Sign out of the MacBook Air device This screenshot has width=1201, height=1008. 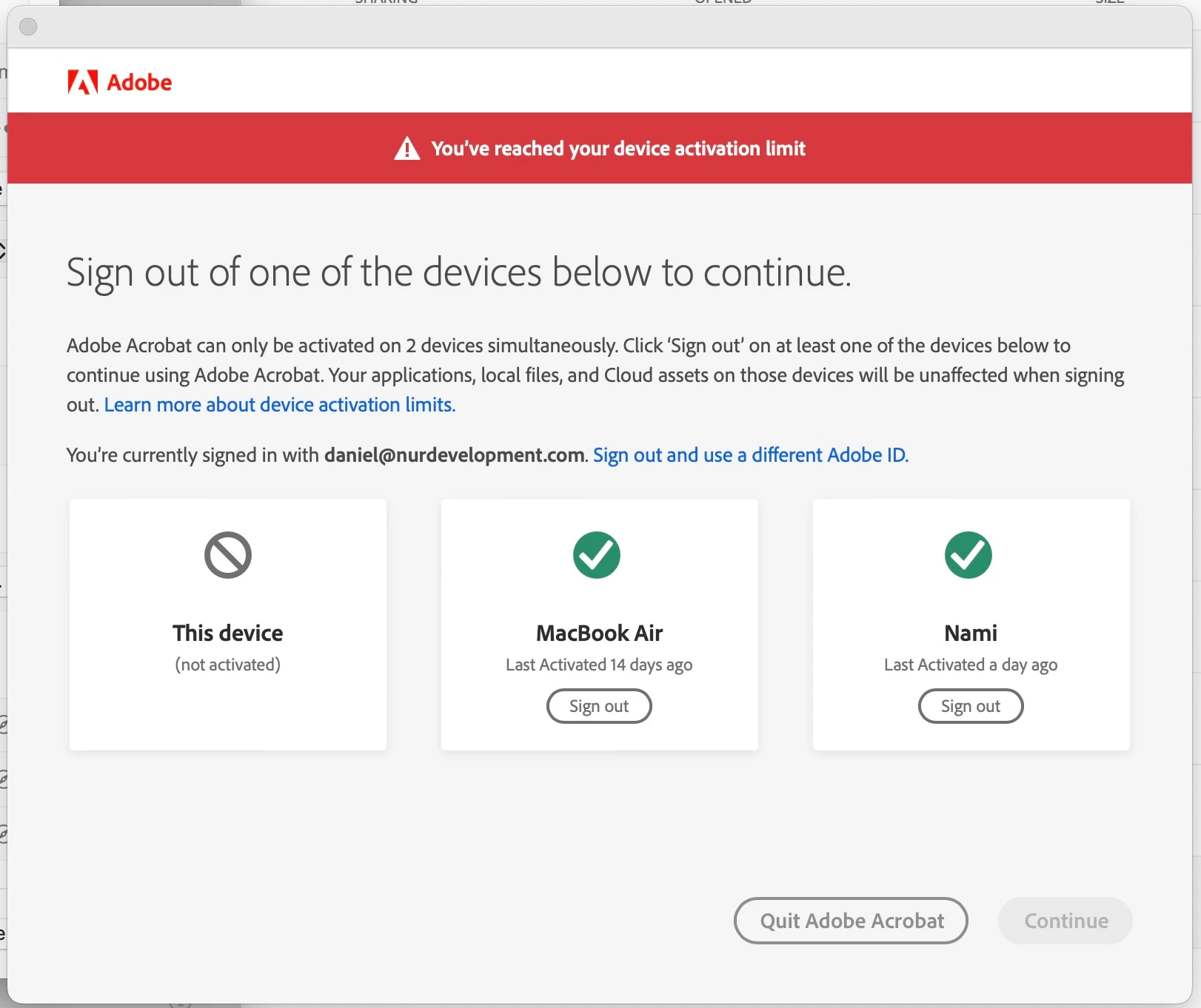pyautogui.click(x=599, y=706)
